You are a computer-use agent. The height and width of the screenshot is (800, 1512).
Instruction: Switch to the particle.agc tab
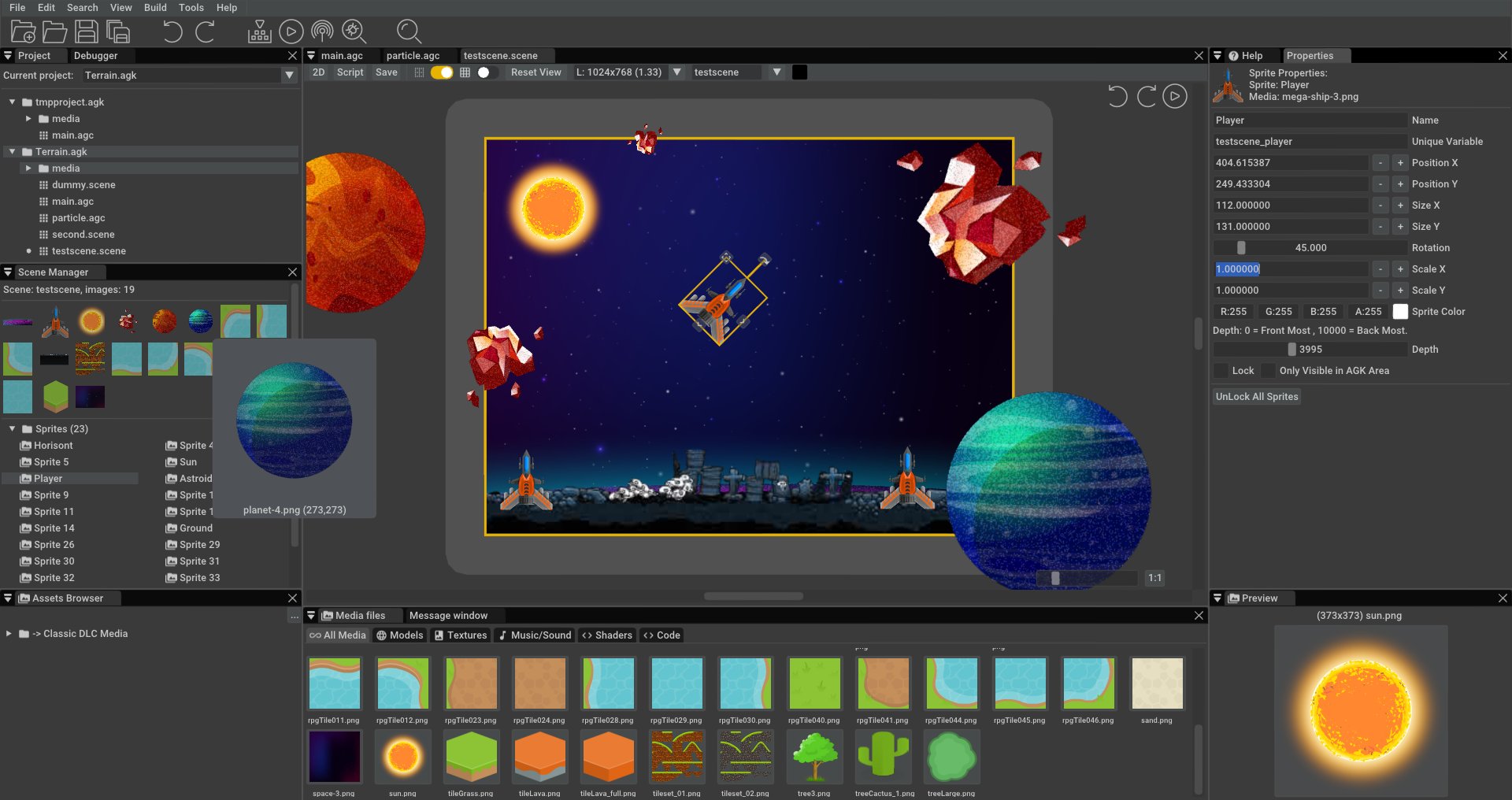pyautogui.click(x=413, y=55)
